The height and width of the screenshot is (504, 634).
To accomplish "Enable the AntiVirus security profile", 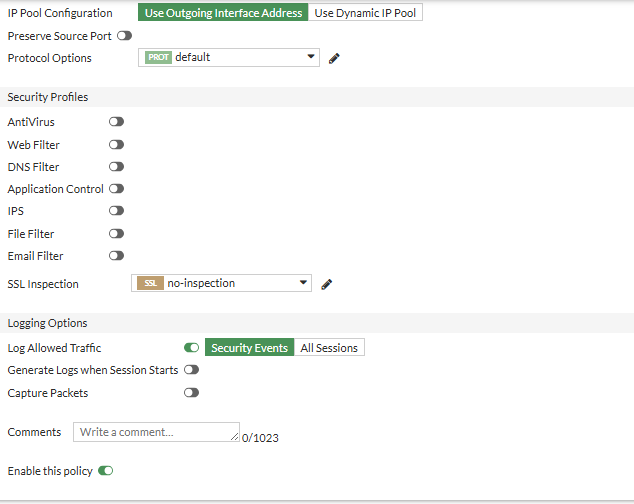I will pos(117,122).
